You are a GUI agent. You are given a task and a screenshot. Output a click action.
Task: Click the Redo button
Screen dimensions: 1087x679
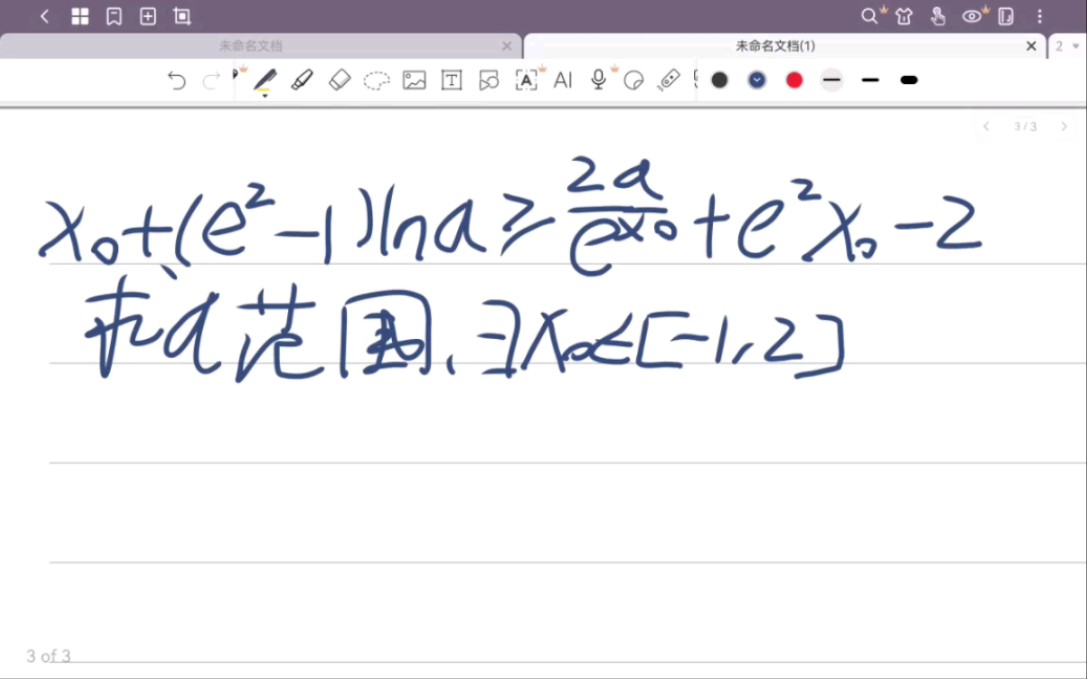coord(212,80)
